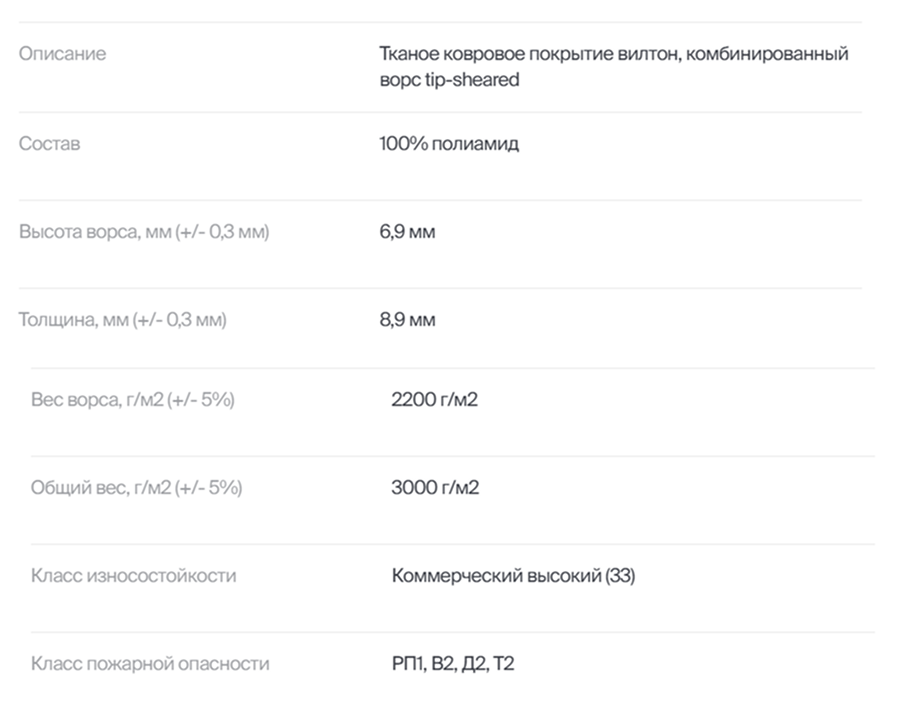Click the 'Общий вес, г/м2' label

[101, 488]
